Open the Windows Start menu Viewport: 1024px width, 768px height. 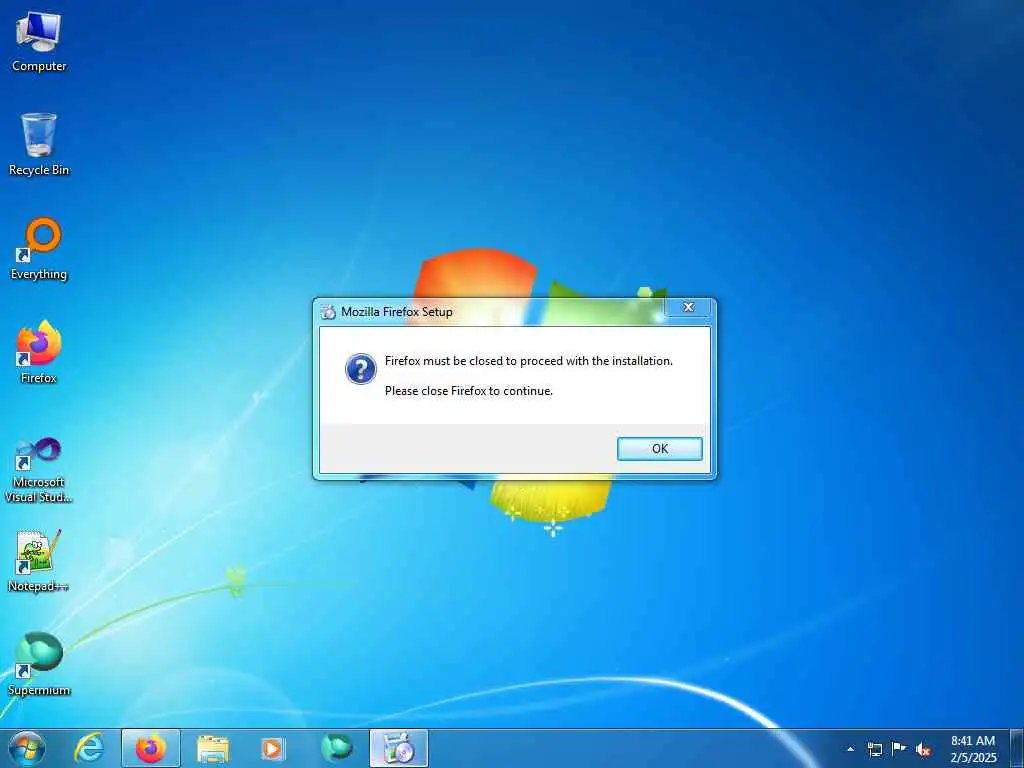coord(27,748)
